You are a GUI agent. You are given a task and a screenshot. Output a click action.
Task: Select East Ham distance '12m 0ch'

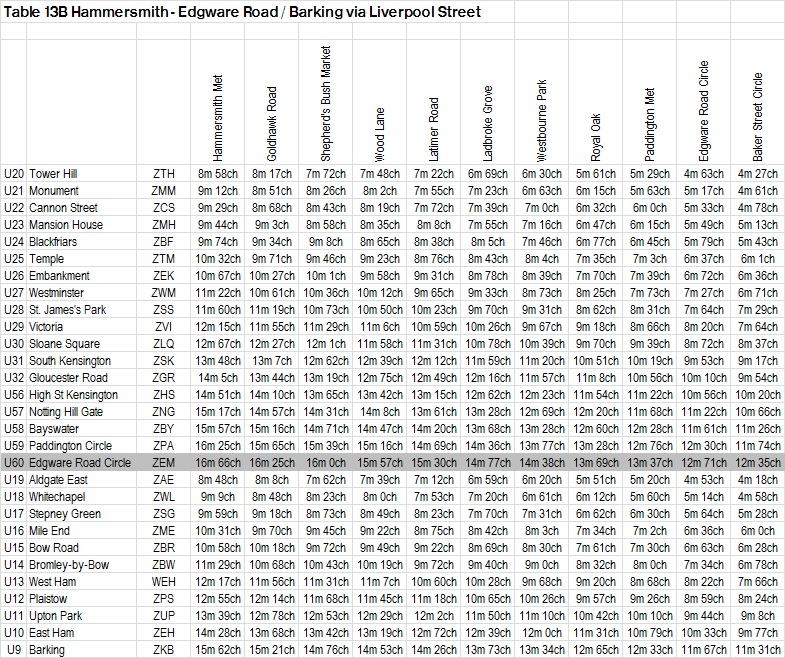[542, 633]
